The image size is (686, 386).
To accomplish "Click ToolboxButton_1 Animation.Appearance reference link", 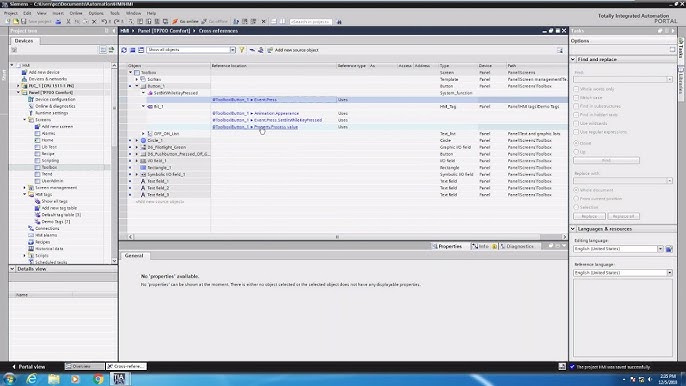I will (256, 113).
